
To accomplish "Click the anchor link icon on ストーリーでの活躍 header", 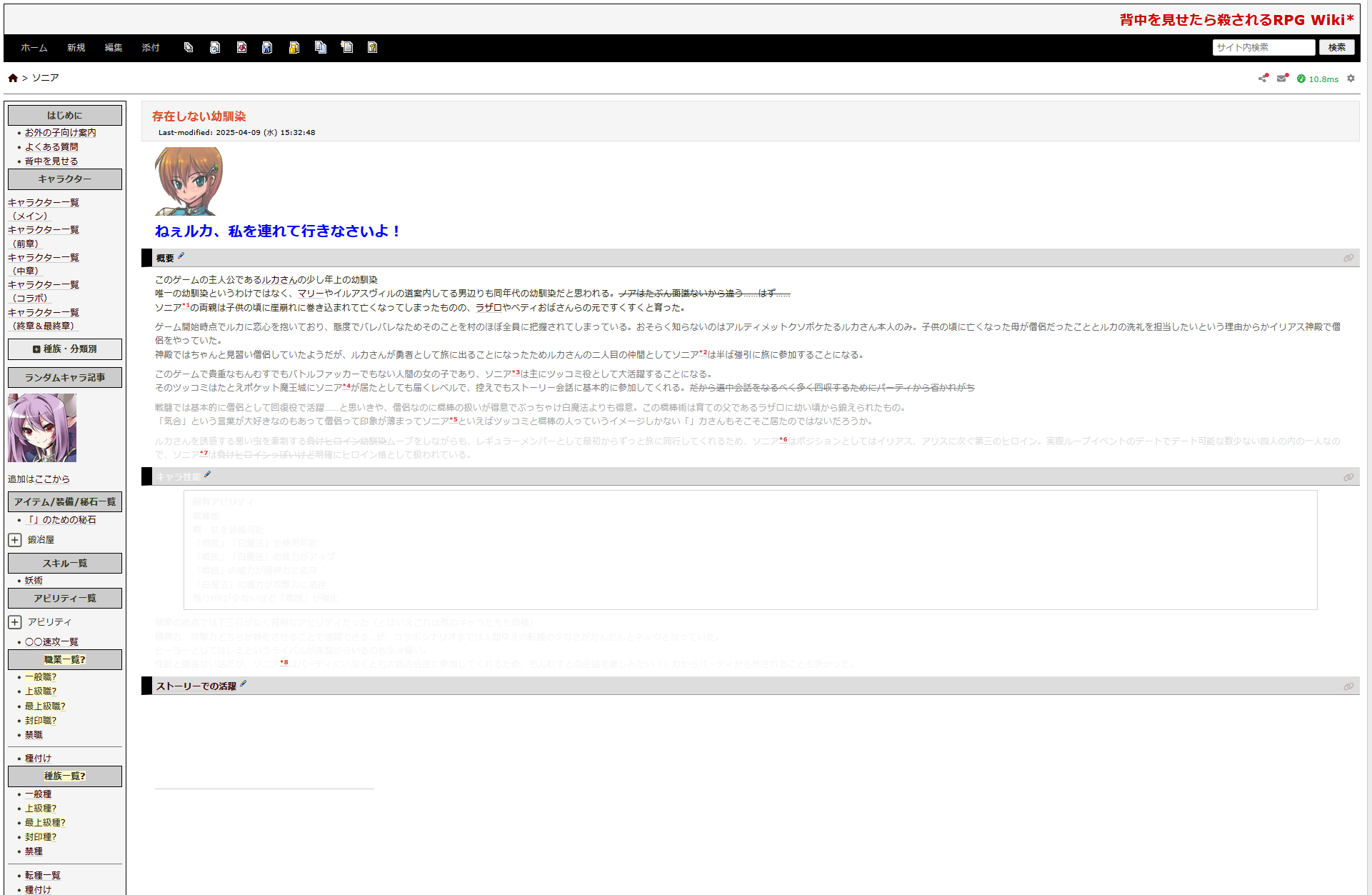I will [x=1348, y=686].
